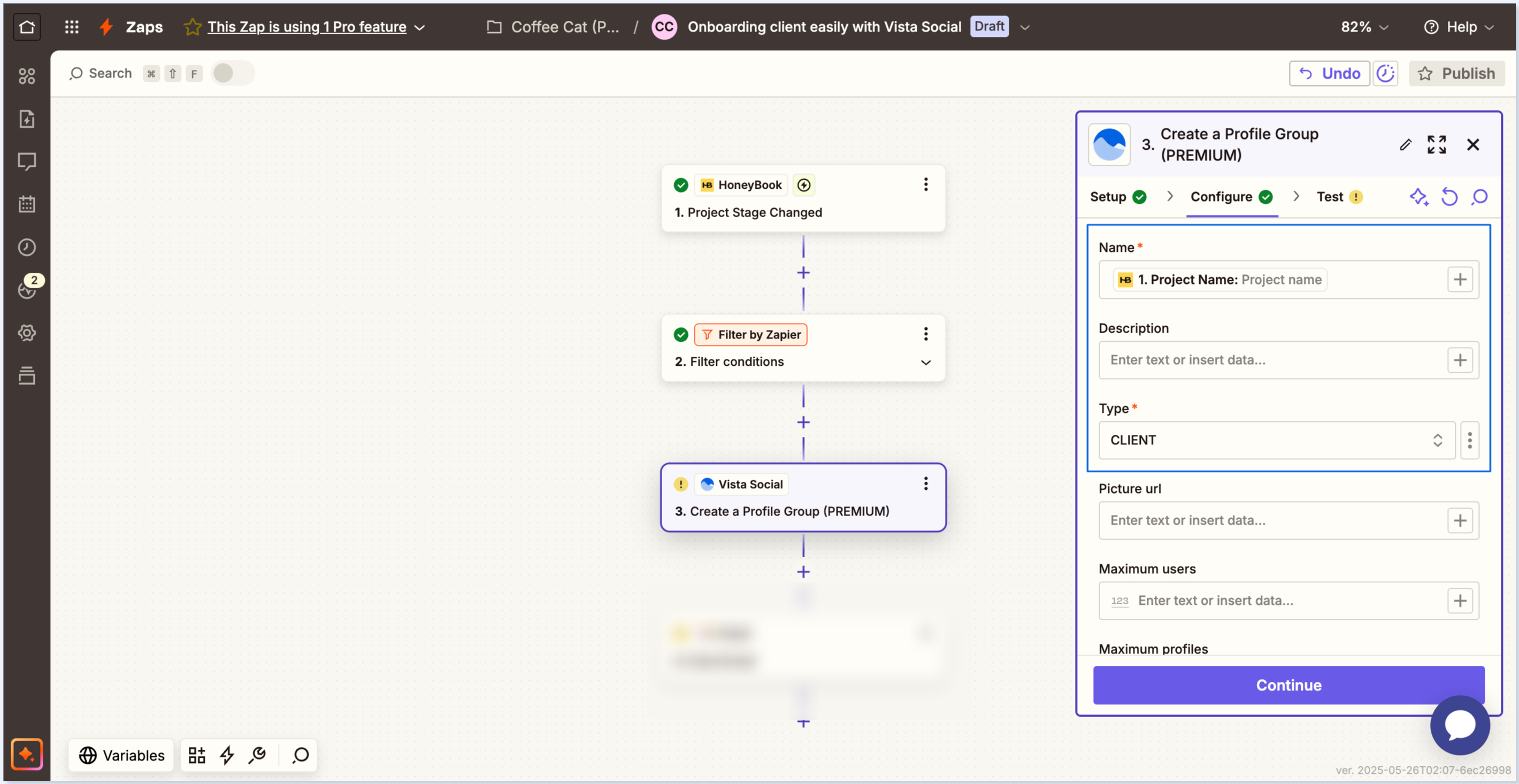
Task: Click the wrench tool icon in bottom toolbar
Action: pyautogui.click(x=258, y=755)
